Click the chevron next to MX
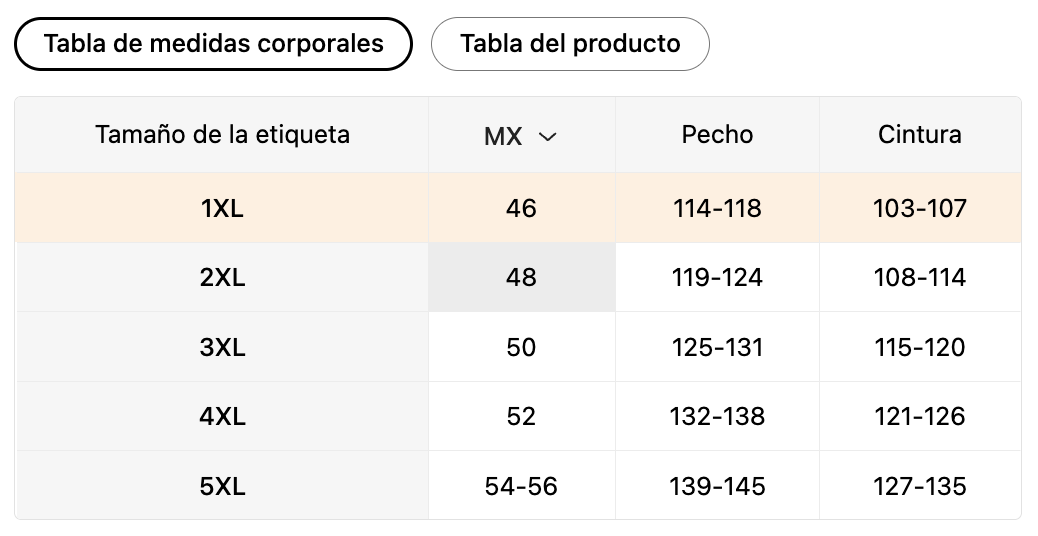Image resolution: width=1038 pixels, height=536 pixels. click(x=547, y=137)
